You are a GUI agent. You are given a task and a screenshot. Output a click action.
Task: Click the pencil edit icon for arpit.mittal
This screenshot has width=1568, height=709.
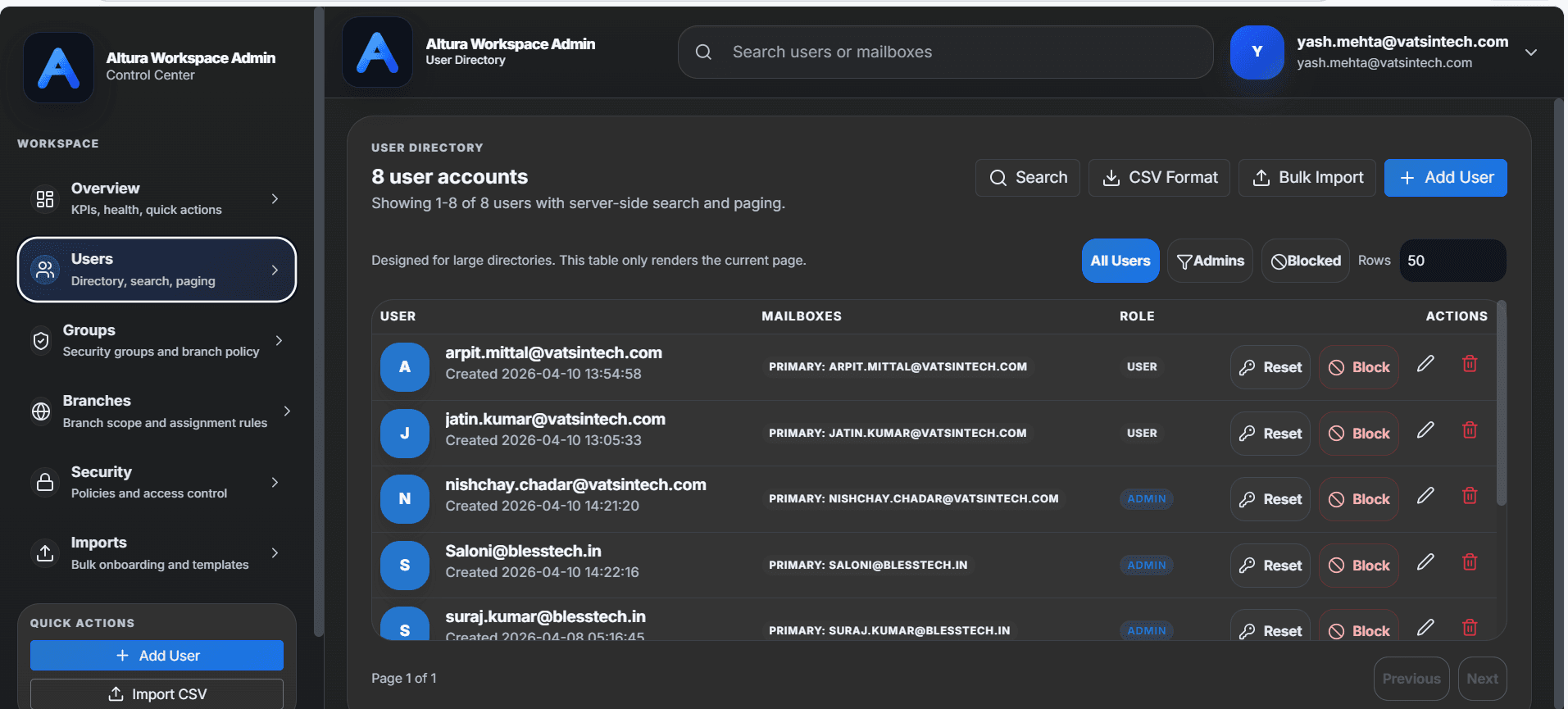1425,364
